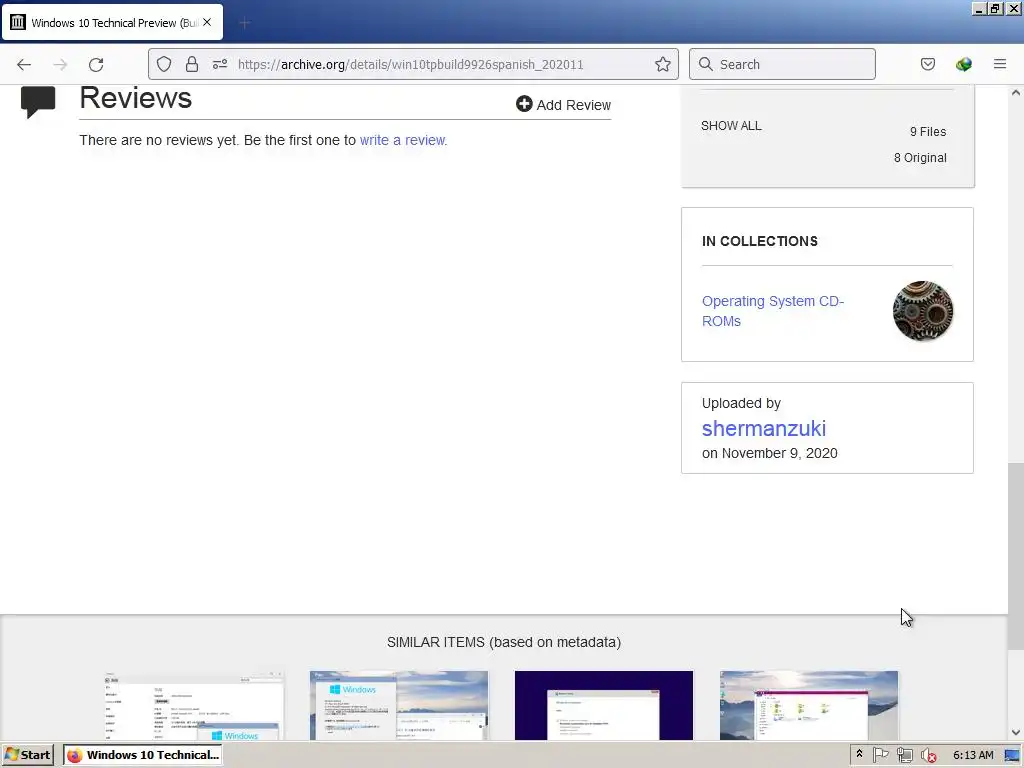
Task: Click the muted volume tray icon
Action: pyautogui.click(x=928, y=755)
